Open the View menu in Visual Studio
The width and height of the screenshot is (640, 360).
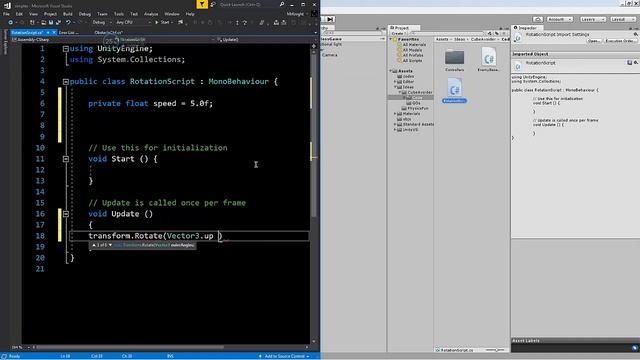pyautogui.click(x=33, y=14)
